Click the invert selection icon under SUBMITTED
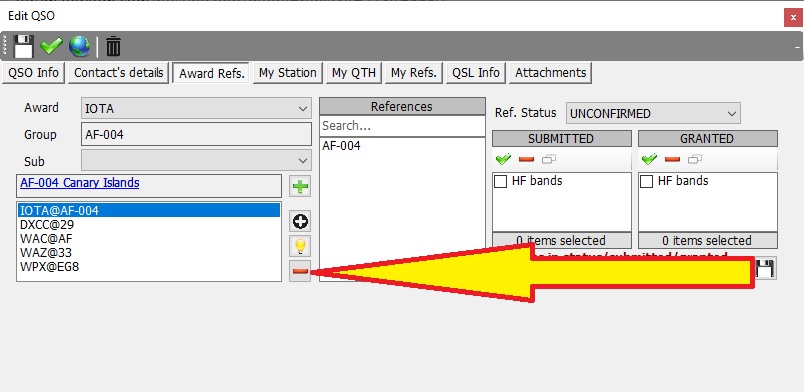The height and width of the screenshot is (392, 804). 549,159
